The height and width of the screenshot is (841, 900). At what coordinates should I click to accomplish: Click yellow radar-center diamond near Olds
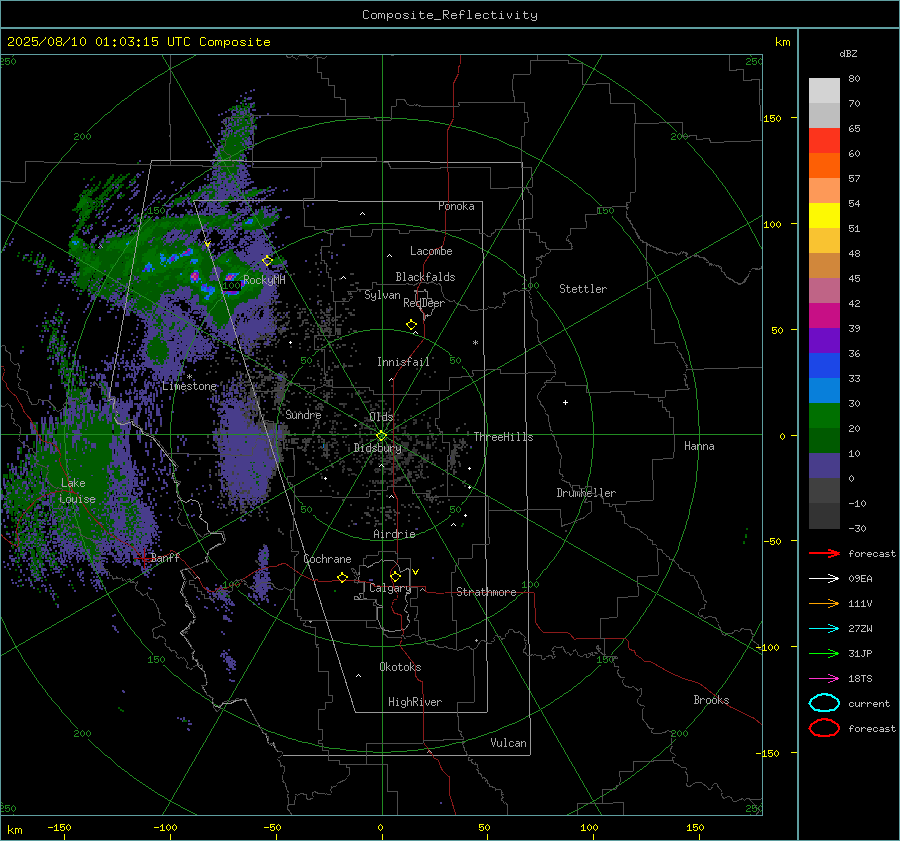point(382,436)
